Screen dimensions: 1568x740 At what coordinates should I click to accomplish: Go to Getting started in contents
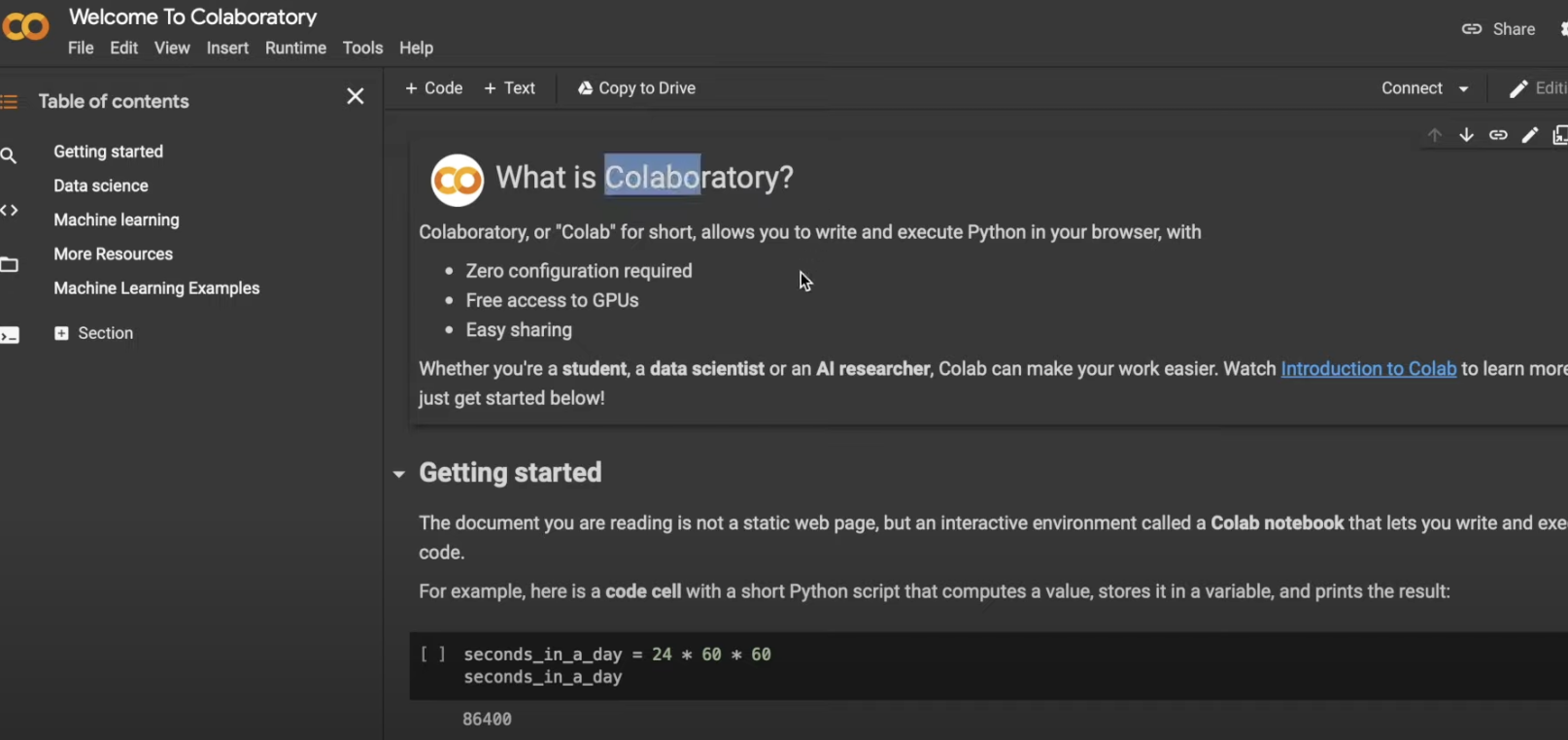[108, 151]
